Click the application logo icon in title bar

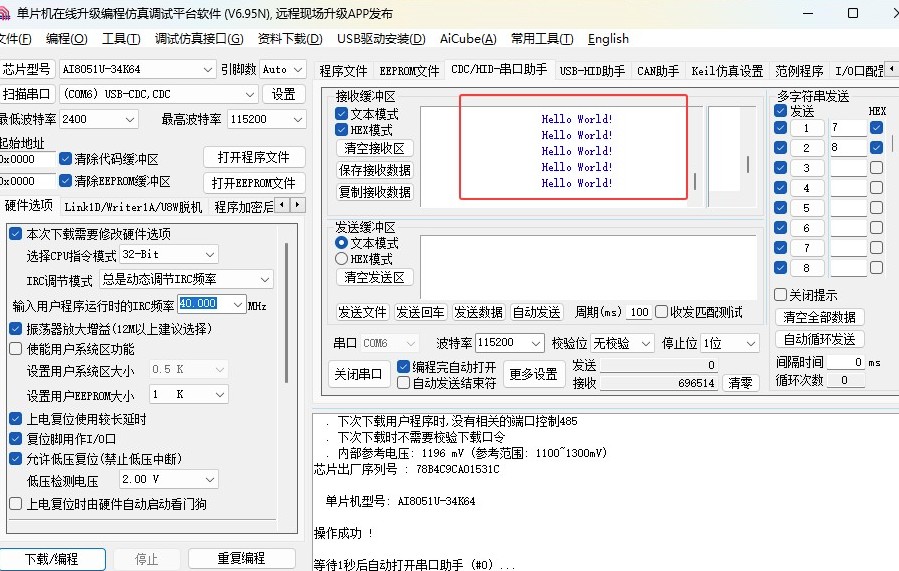[x=3, y=13]
